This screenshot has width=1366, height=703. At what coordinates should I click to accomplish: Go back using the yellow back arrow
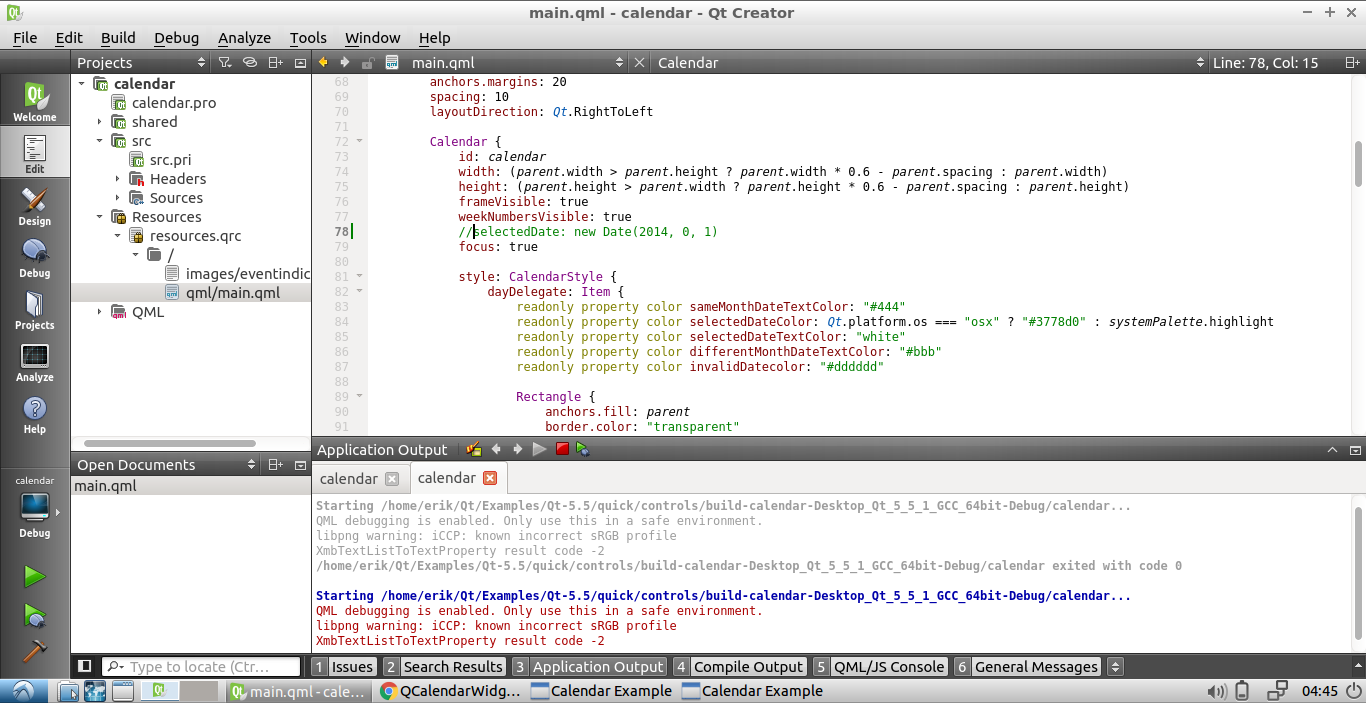324,62
